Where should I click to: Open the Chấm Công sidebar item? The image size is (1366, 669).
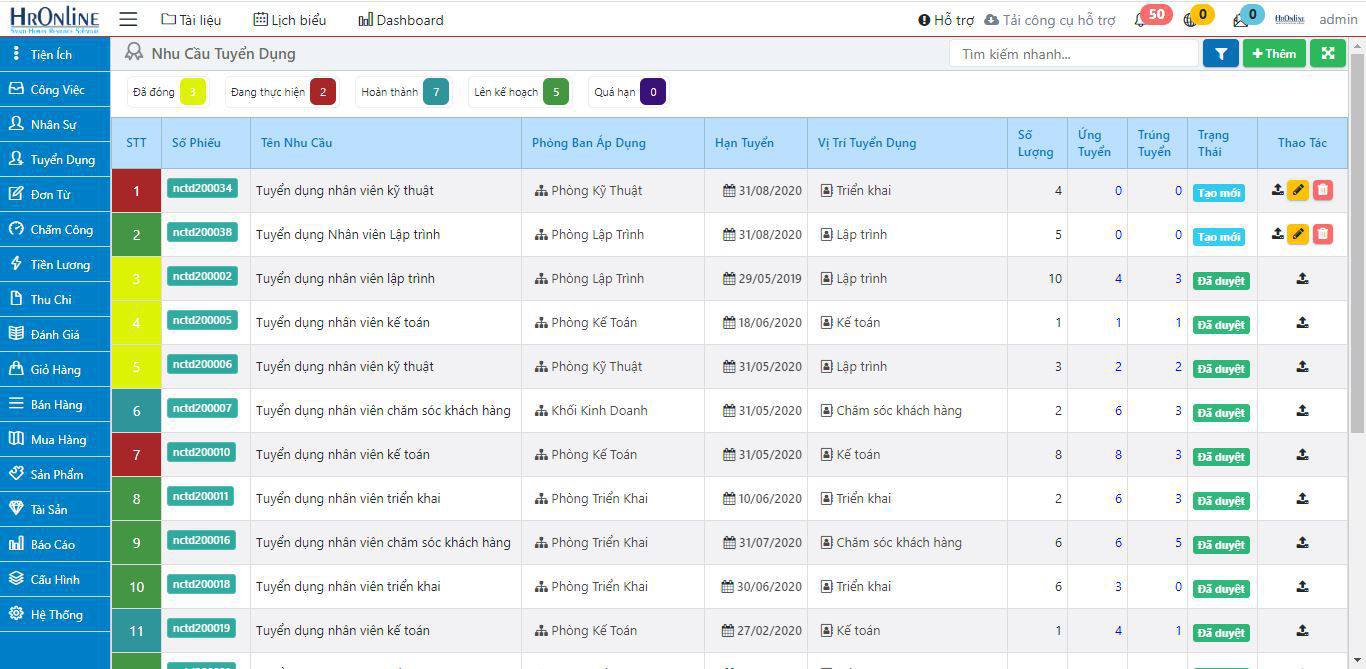55,229
